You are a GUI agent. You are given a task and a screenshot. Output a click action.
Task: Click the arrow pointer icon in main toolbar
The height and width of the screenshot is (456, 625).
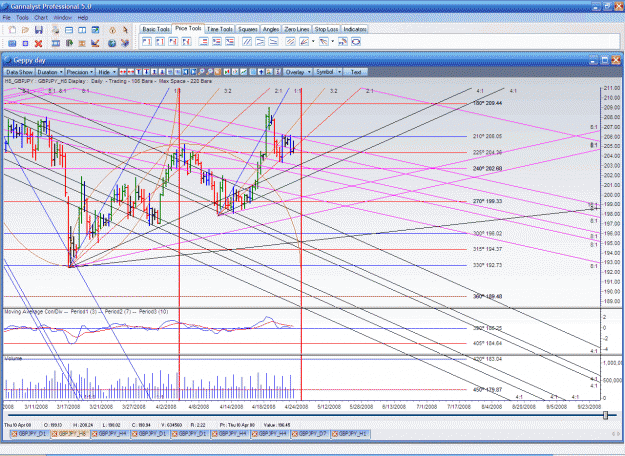[125, 30]
